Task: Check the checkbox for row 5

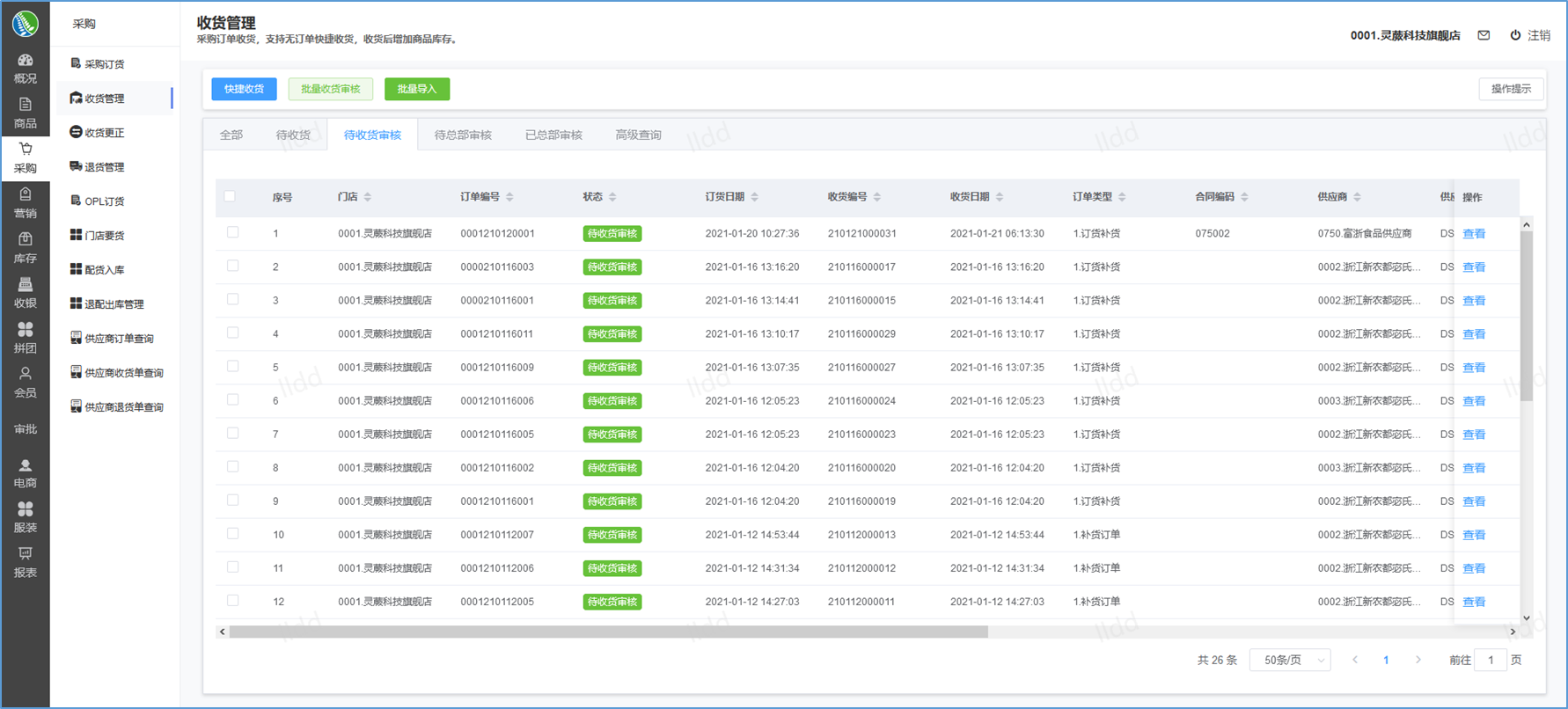Action: coord(233,367)
